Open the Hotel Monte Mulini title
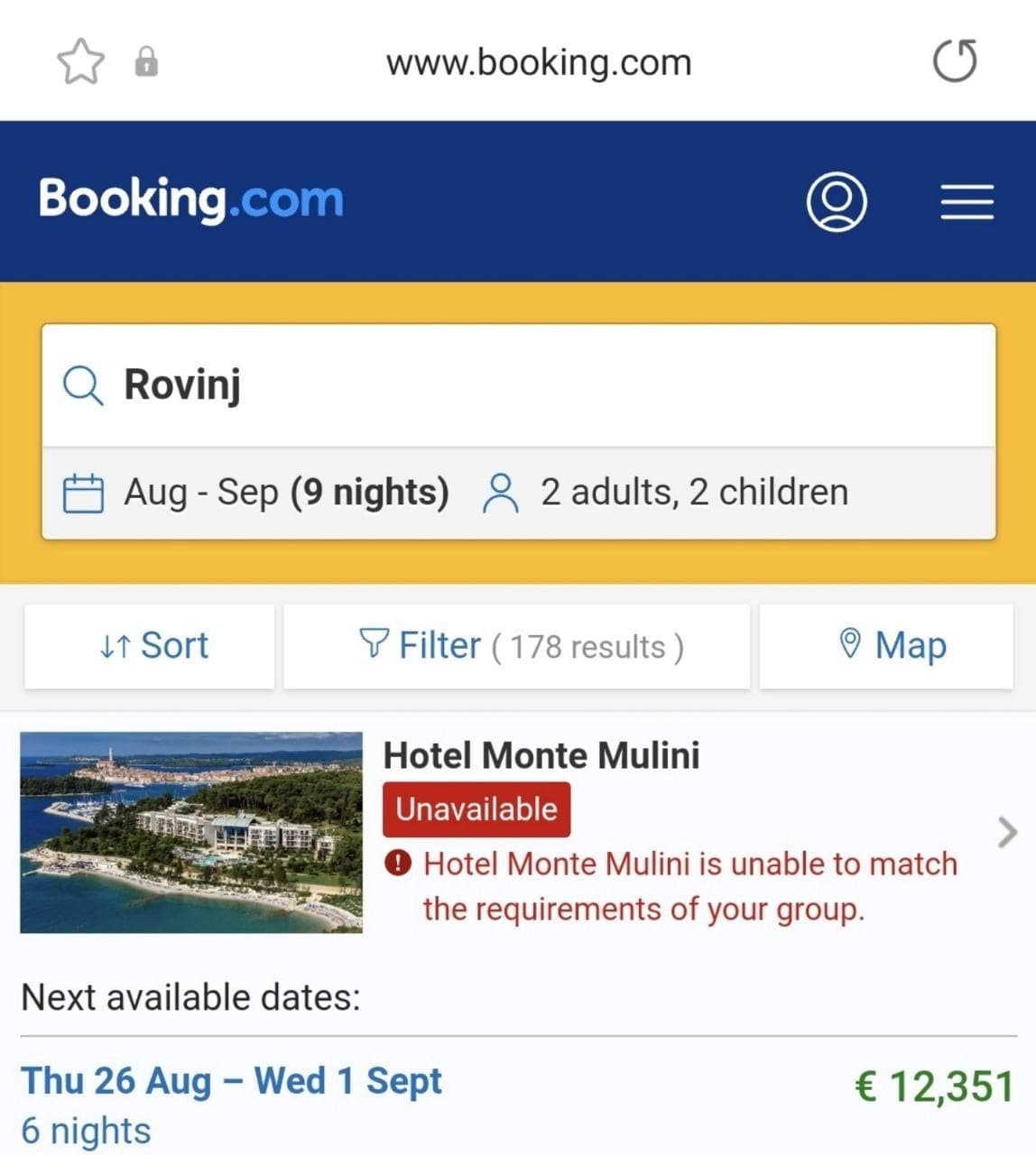This screenshot has width=1036, height=1155. [x=541, y=755]
